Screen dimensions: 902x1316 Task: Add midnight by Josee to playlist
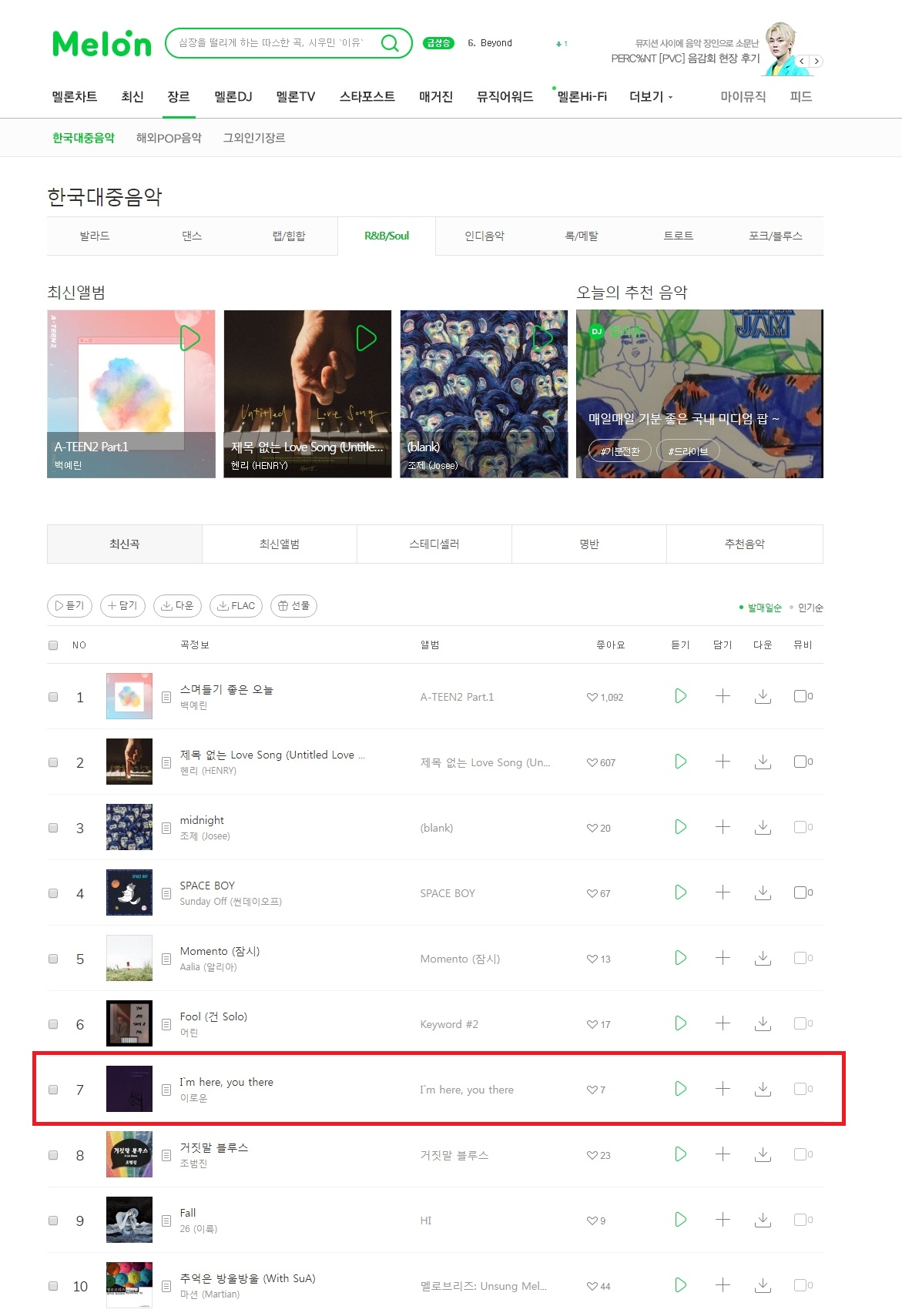point(723,827)
